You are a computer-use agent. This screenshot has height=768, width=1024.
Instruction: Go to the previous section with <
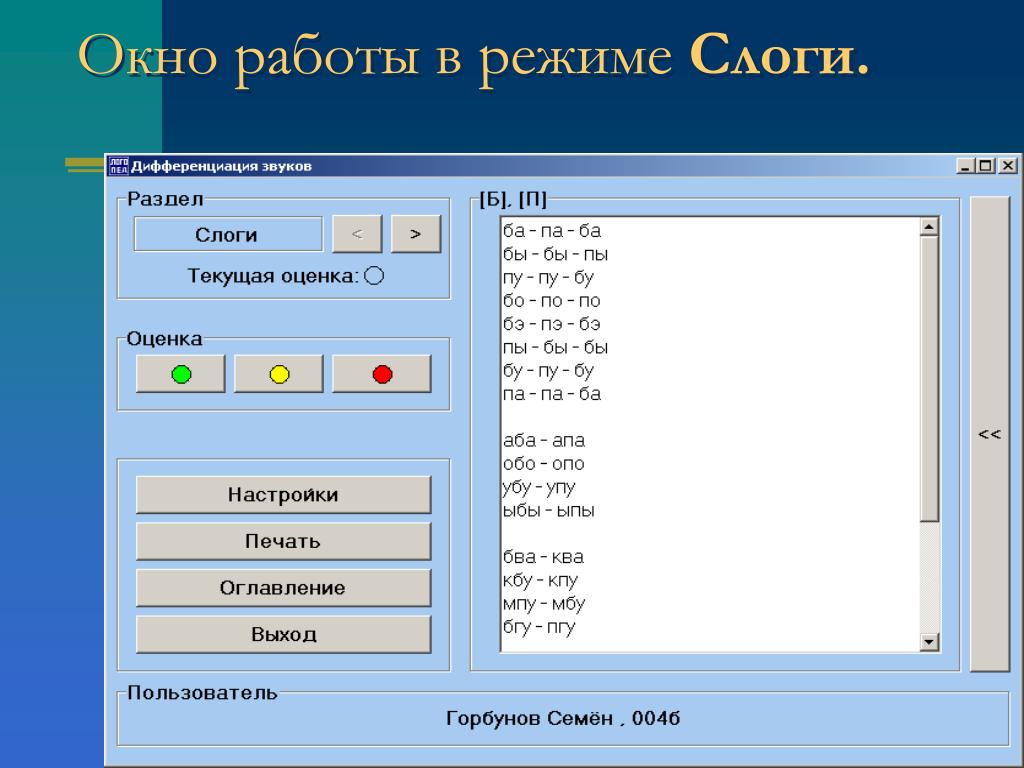(x=357, y=234)
